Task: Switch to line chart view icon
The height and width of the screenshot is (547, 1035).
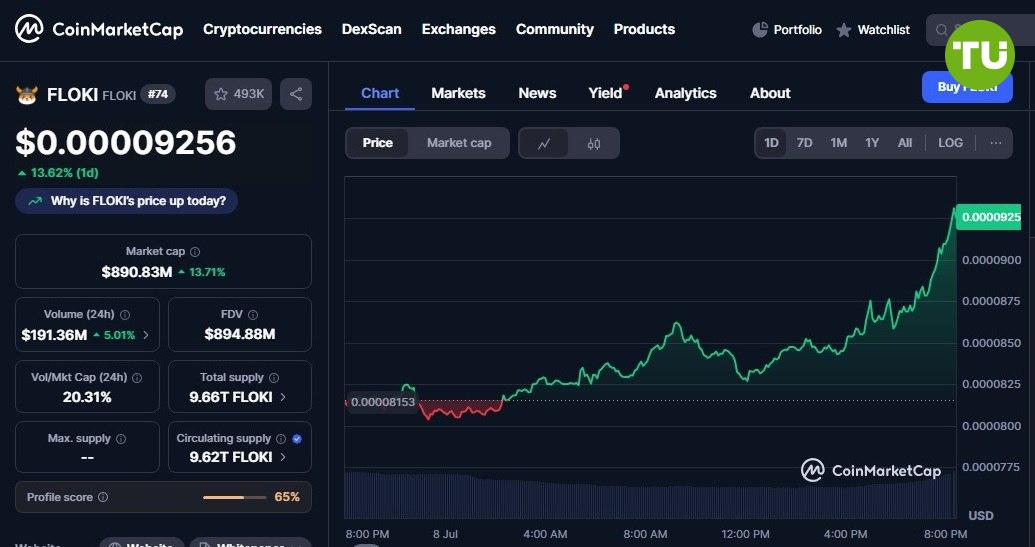Action: point(544,143)
